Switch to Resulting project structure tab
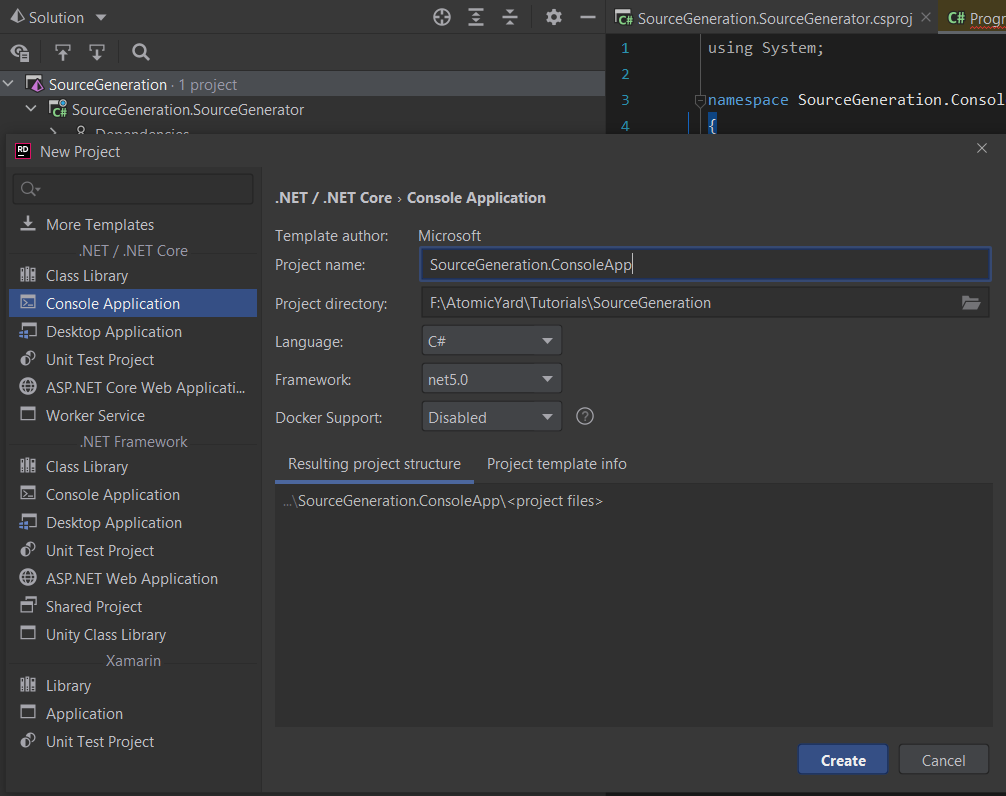1006x796 pixels. coord(374,464)
